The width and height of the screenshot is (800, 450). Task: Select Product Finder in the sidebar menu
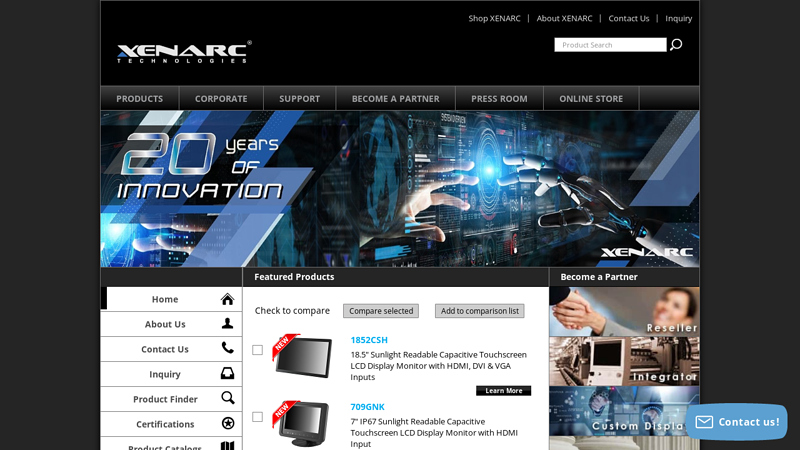[x=171, y=399]
